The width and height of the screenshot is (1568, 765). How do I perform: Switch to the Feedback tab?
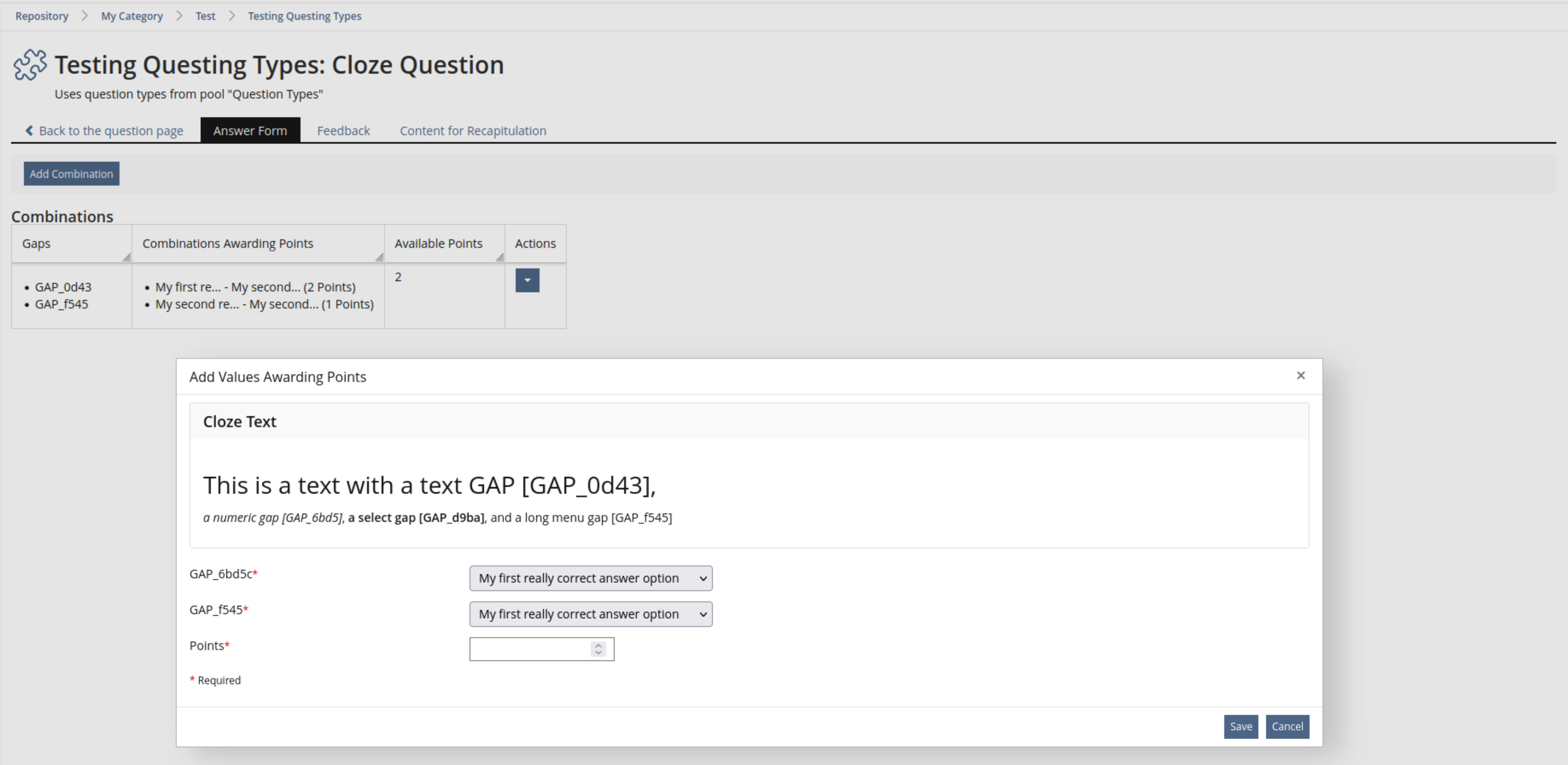(x=343, y=131)
